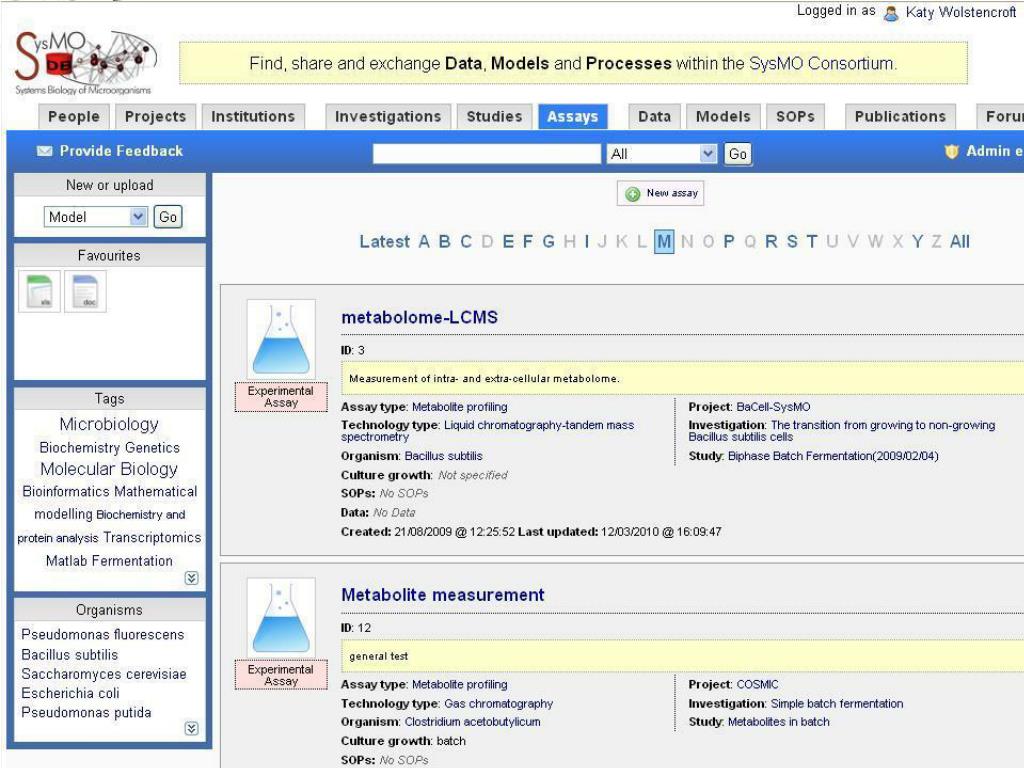Click the Metabolite measurement flask icon
The height and width of the screenshot is (768, 1024).
[281, 618]
